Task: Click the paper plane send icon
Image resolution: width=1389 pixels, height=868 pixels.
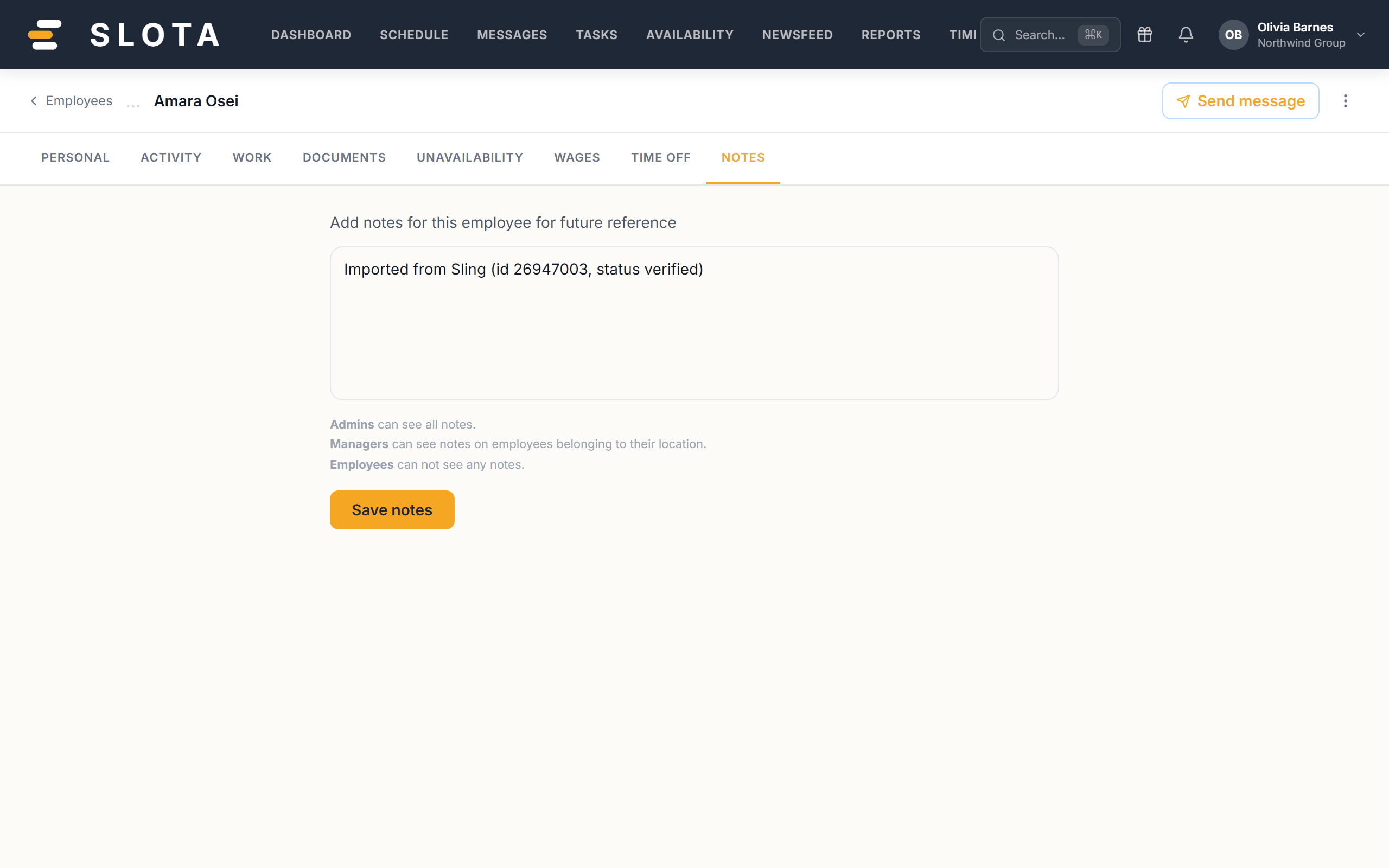Action: pos(1183,101)
